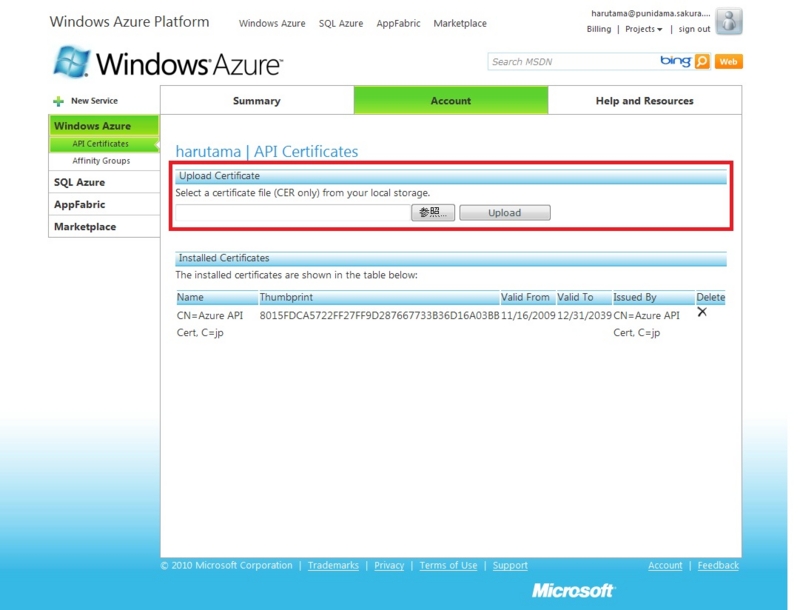Click the Valid To date 12/31/2039
This screenshot has height=610, width=800.
584,315
